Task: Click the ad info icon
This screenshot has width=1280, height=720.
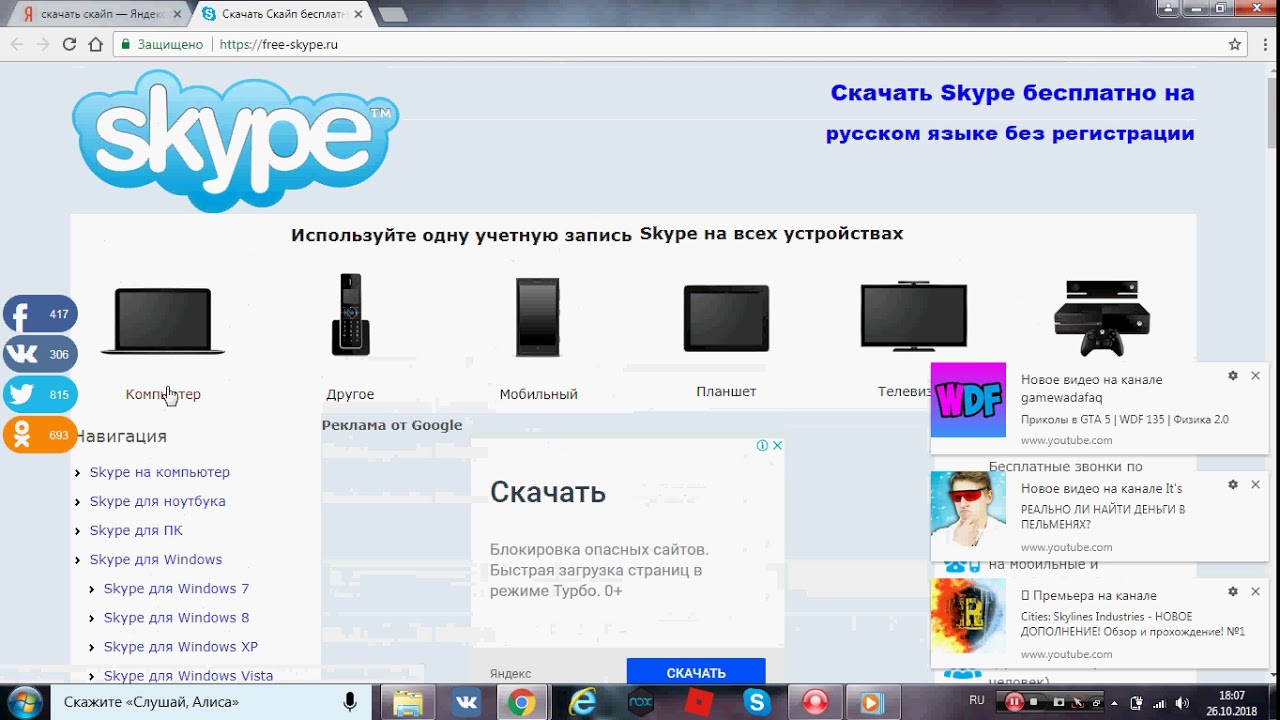Action: [x=762, y=446]
